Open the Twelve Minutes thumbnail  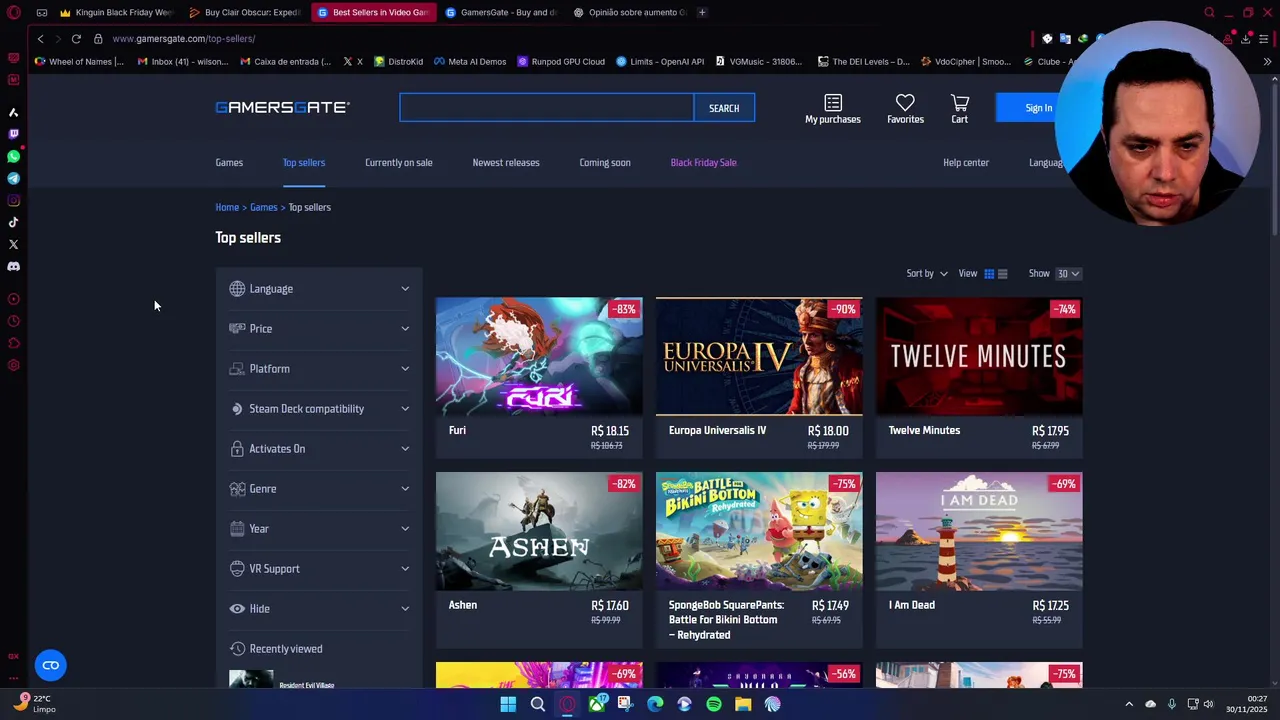click(979, 356)
